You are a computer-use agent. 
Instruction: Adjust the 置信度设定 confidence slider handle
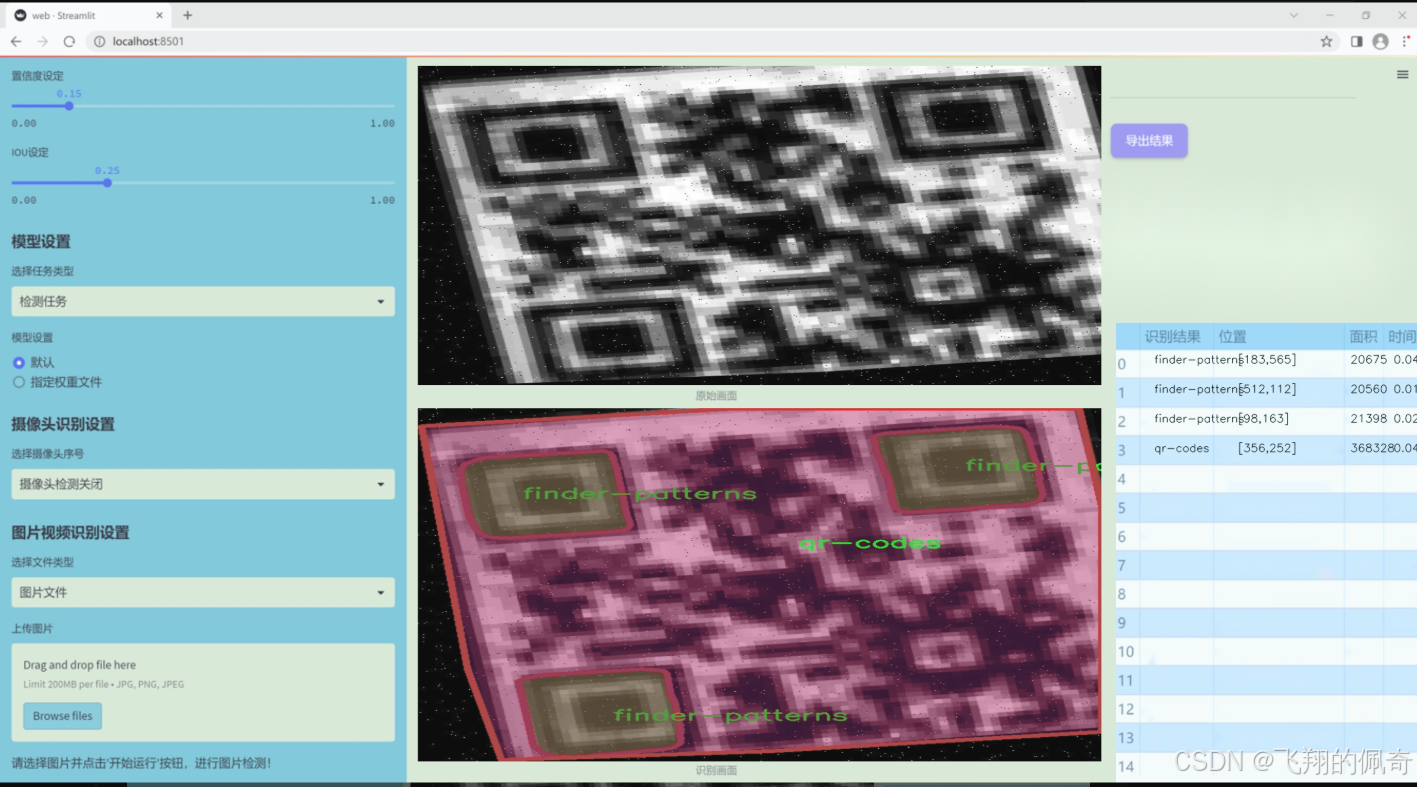69,105
